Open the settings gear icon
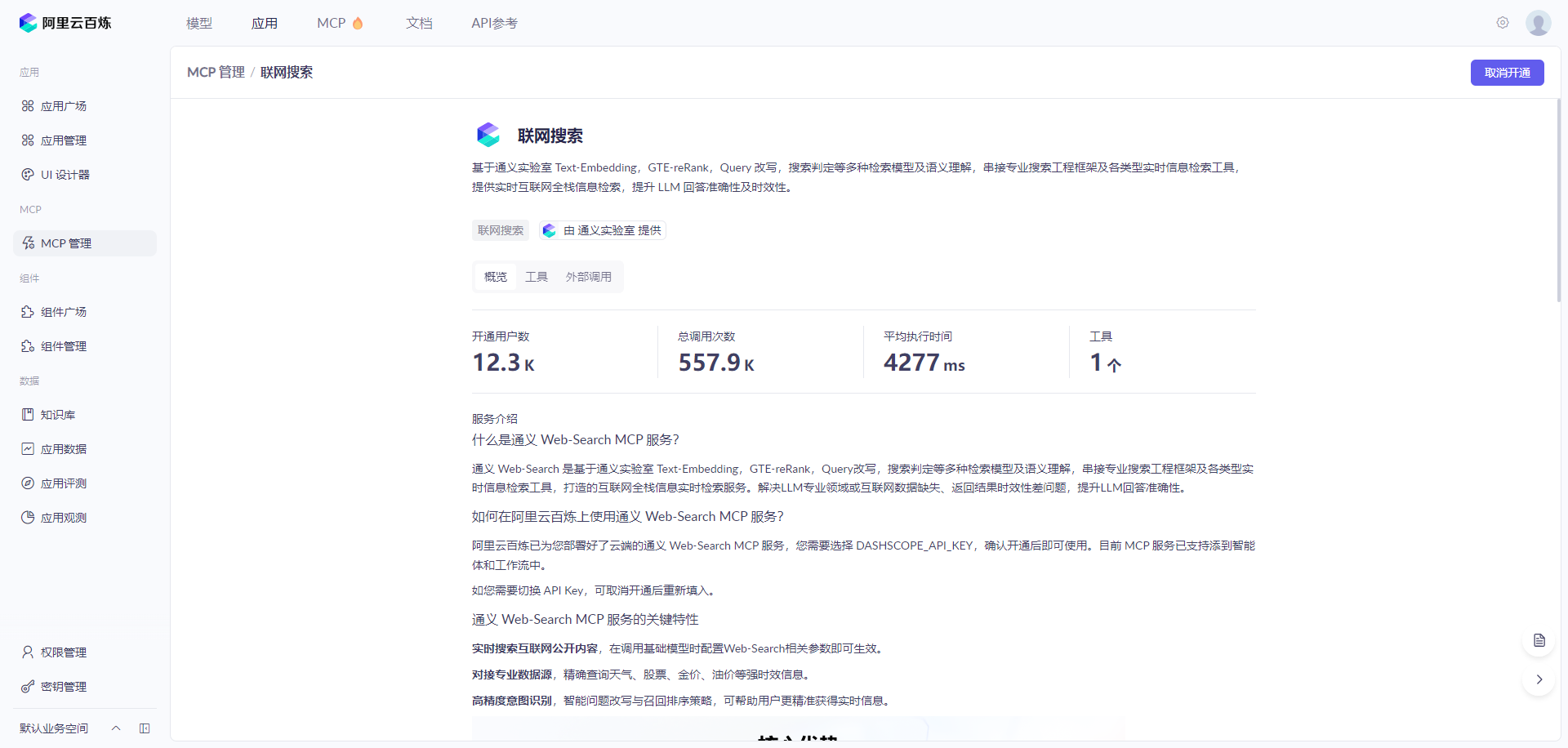The image size is (1568, 748). 1503,23
